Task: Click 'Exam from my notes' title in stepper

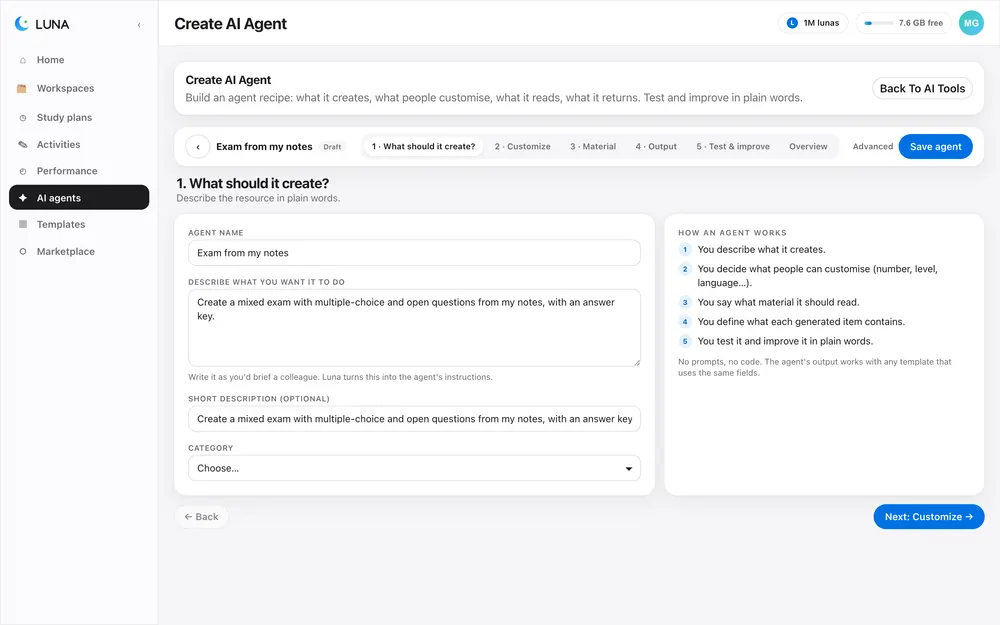Action: [264, 147]
